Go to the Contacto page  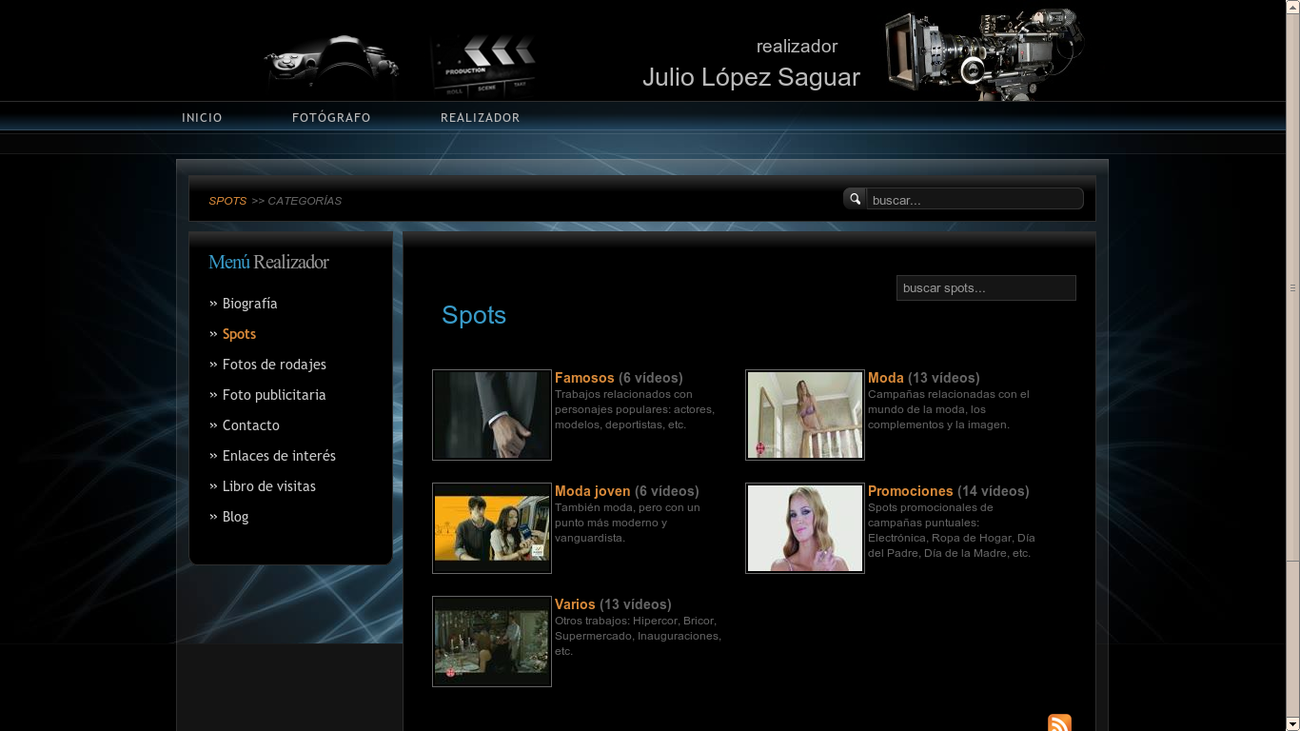coord(250,425)
